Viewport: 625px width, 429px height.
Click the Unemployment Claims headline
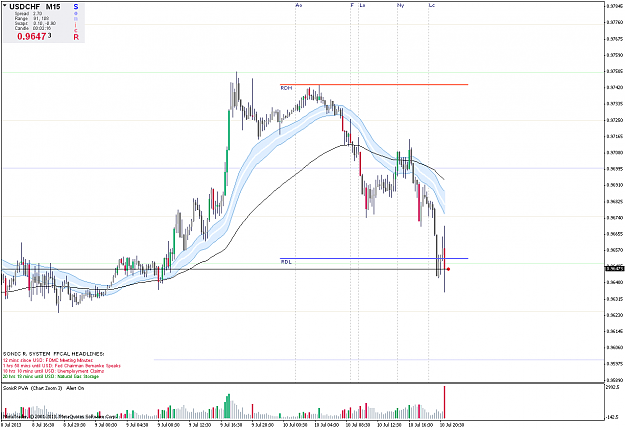[53, 371]
